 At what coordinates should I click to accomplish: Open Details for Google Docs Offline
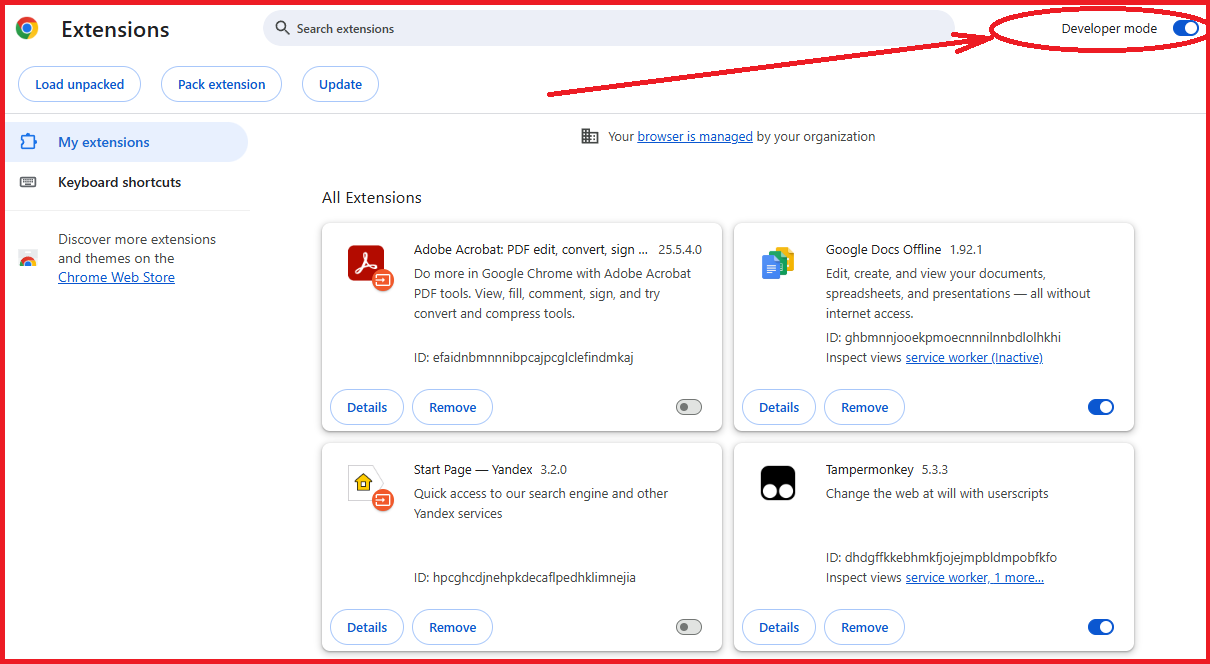point(779,407)
